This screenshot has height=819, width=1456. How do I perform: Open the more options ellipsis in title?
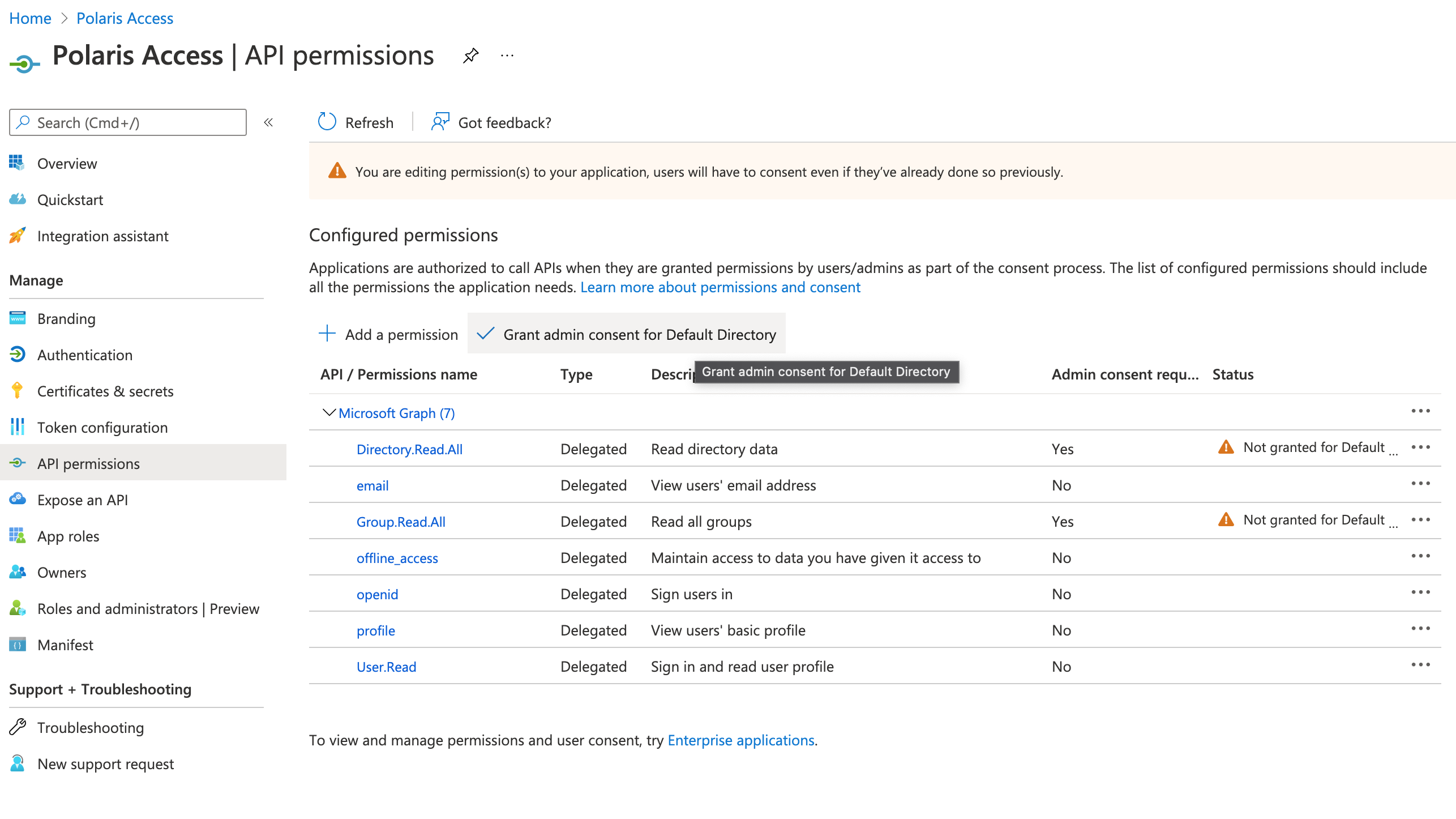507,56
